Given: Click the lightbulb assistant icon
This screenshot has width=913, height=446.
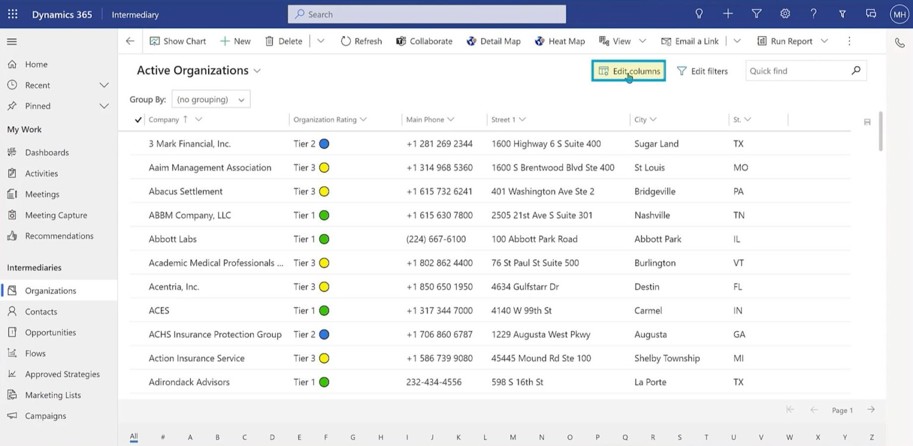Looking at the screenshot, I should (699, 14).
